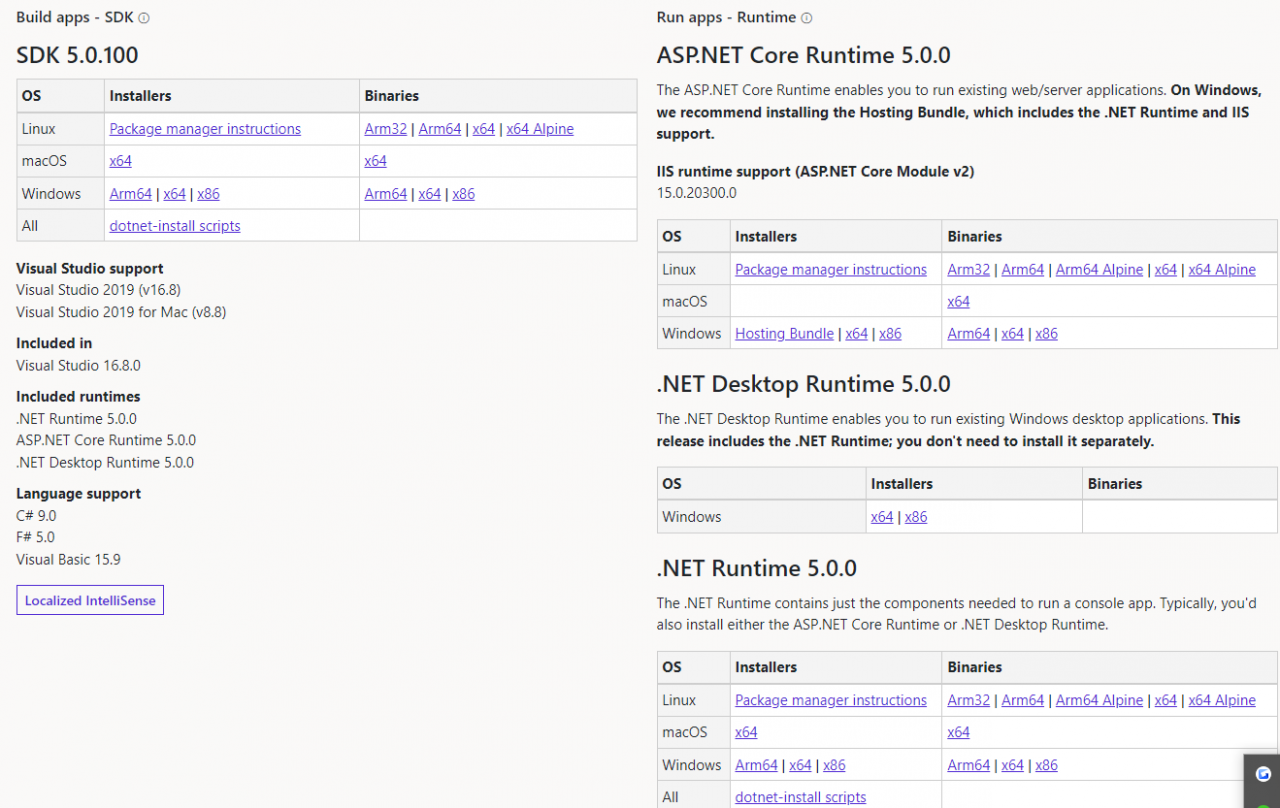
Task: Select the SDK 5.0.100 heading
Action: pos(77,55)
